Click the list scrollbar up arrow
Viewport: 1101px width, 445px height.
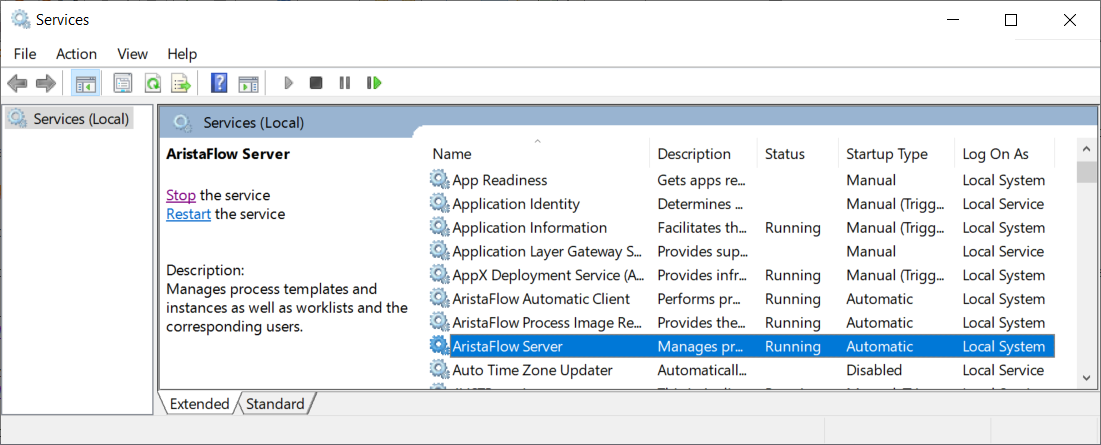pyautogui.click(x=1086, y=150)
